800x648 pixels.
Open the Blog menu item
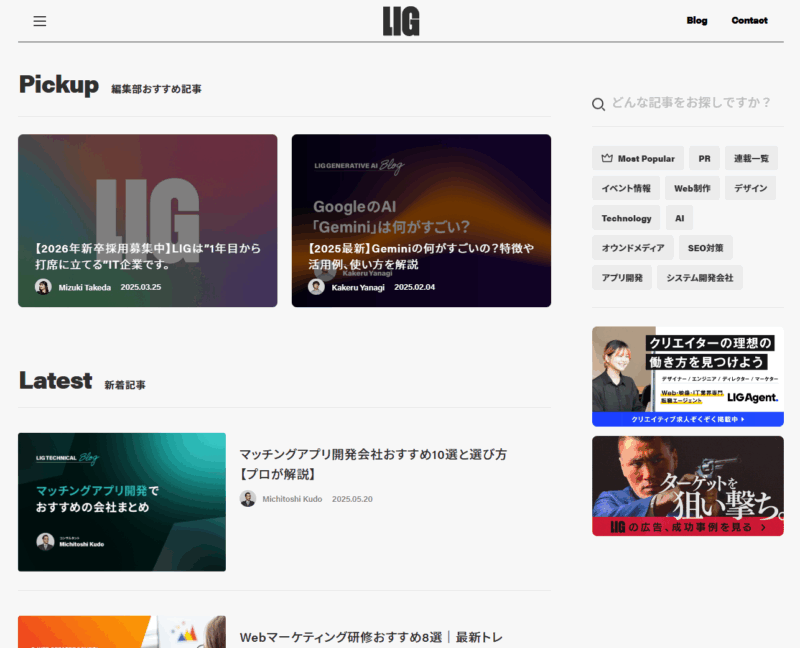696,20
